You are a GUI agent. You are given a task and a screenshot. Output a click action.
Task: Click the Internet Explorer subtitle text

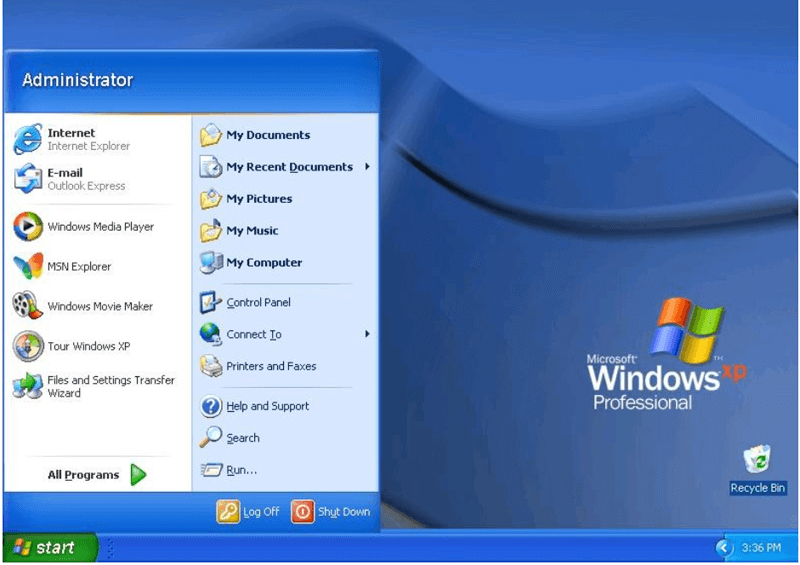click(x=89, y=146)
